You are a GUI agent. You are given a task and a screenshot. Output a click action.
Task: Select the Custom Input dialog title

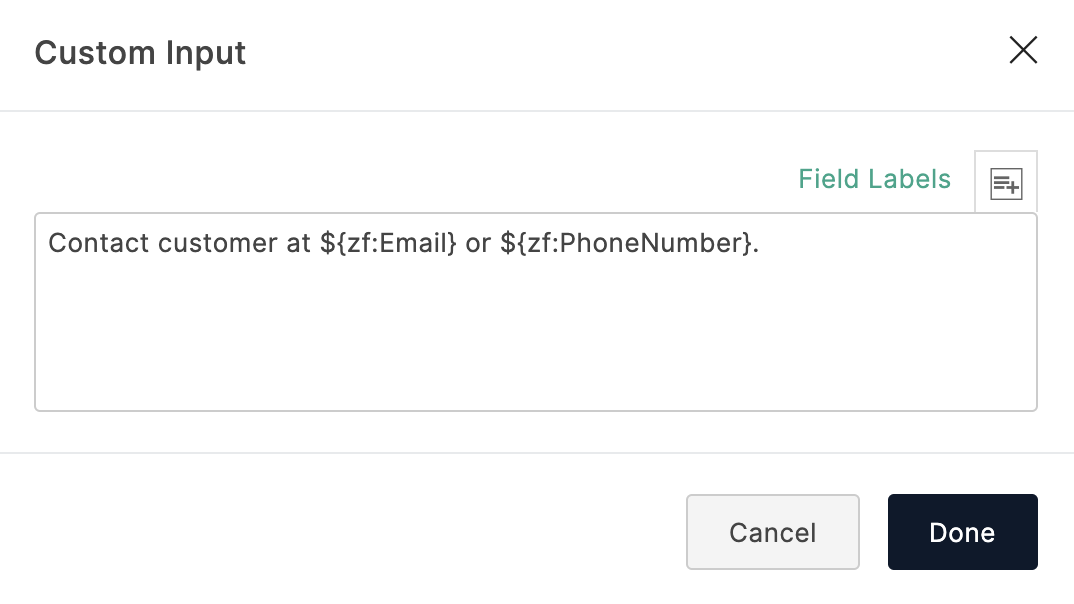pyautogui.click(x=140, y=53)
